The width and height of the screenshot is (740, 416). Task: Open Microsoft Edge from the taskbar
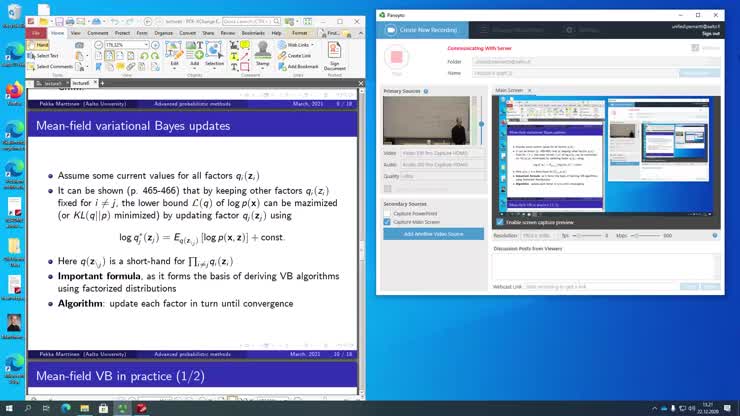pos(66,408)
